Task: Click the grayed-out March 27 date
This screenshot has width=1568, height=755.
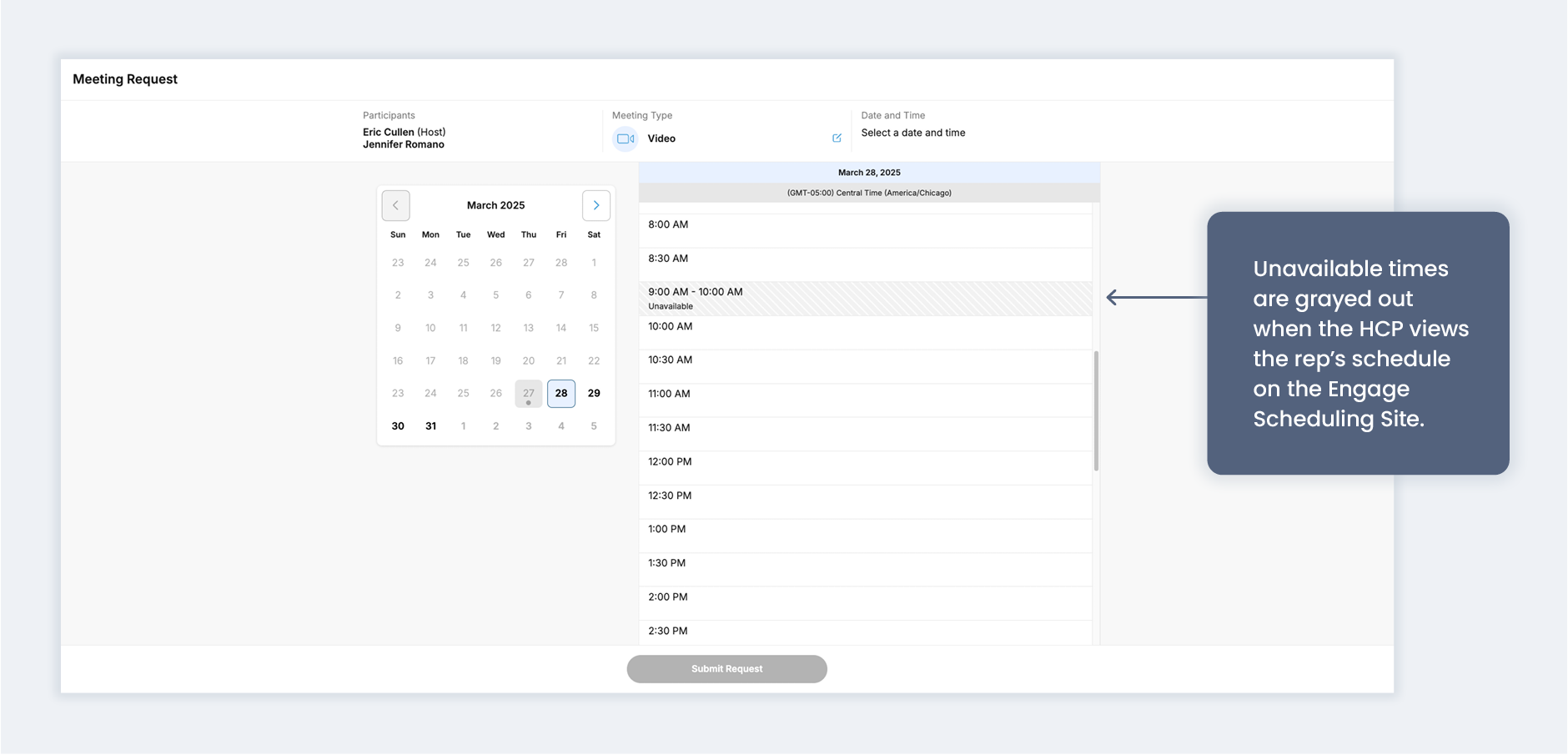Action: point(529,394)
